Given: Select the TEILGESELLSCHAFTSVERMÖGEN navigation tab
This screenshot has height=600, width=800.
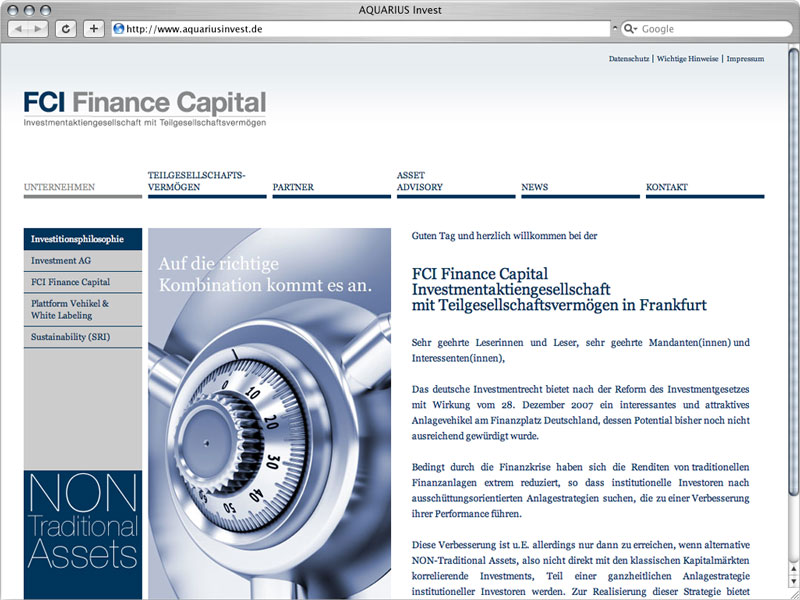Looking at the screenshot, I should 207,182.
